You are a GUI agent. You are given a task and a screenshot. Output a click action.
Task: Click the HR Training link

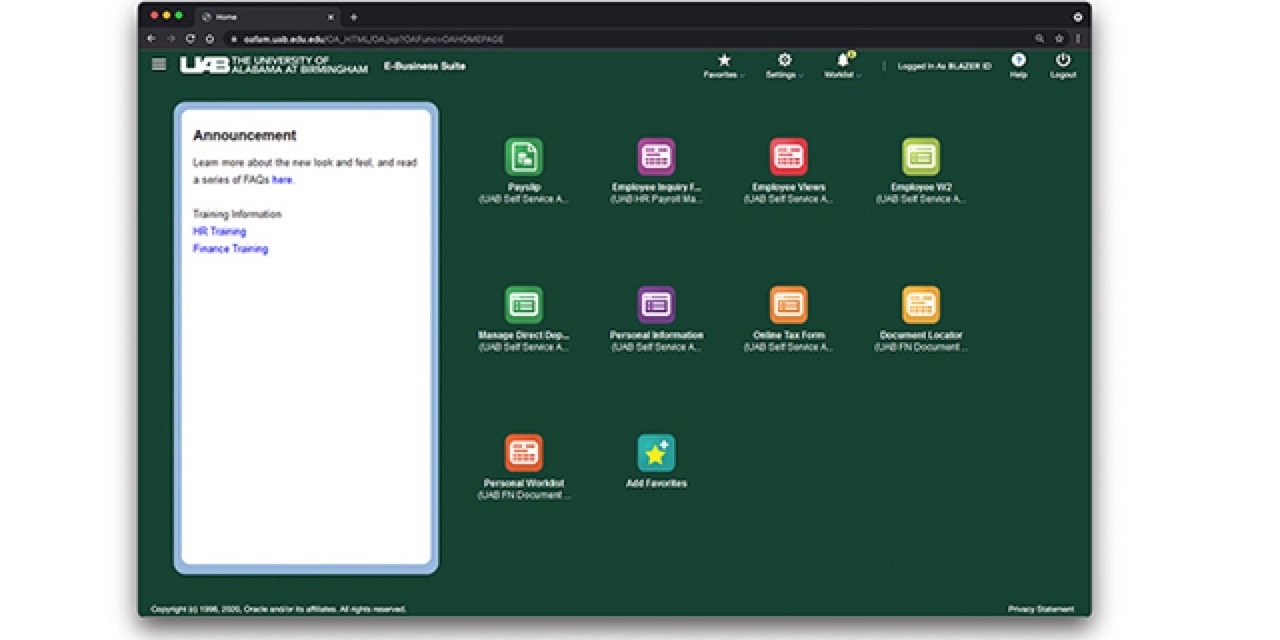(219, 232)
